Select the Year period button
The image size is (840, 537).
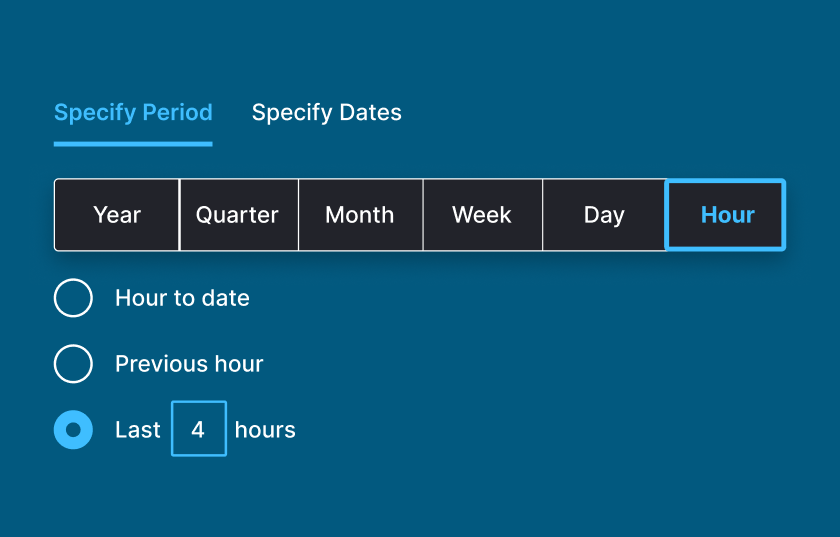[117, 215]
